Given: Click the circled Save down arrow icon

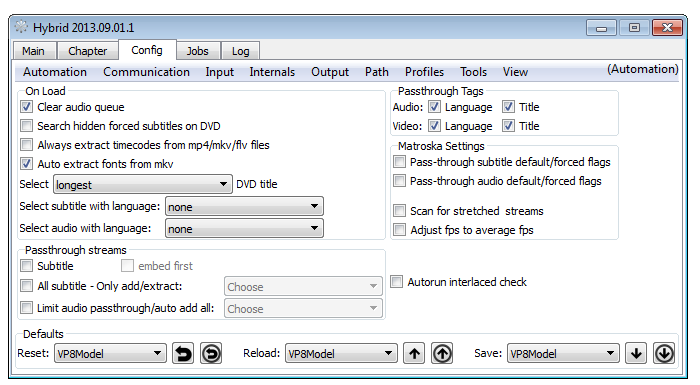Looking at the screenshot, I should 664,354.
